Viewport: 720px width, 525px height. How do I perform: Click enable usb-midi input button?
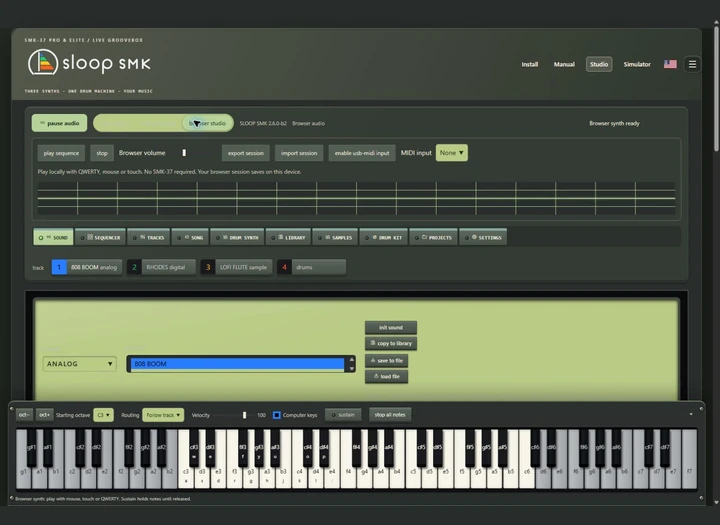click(362, 153)
